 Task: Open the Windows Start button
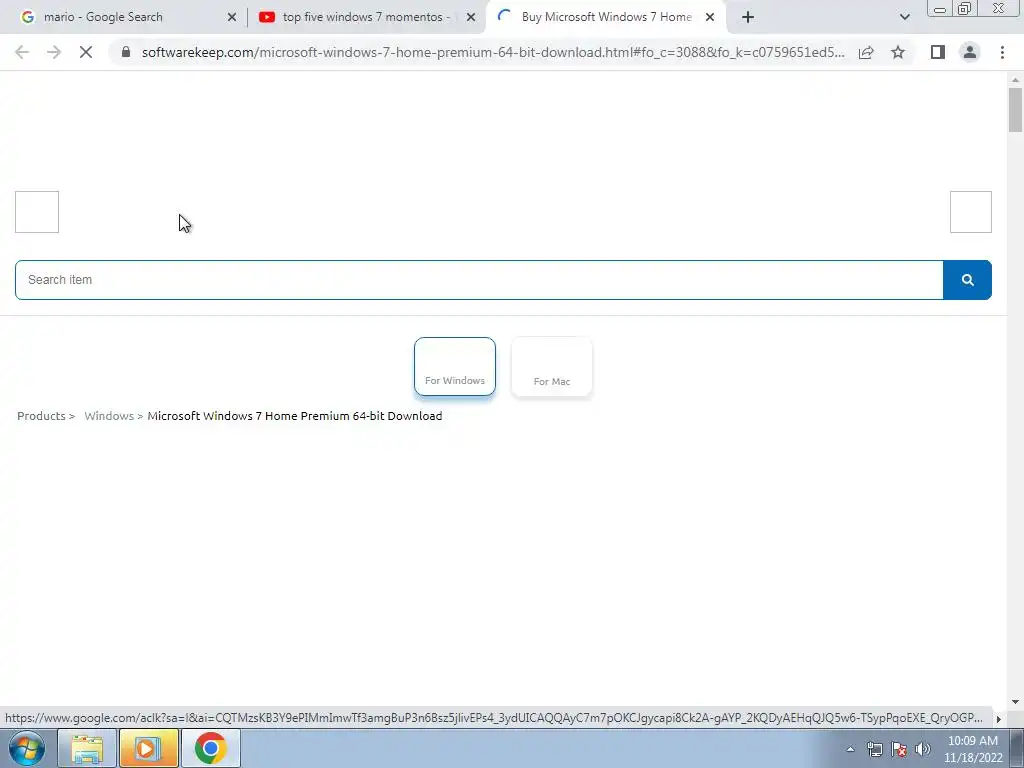(x=27, y=748)
